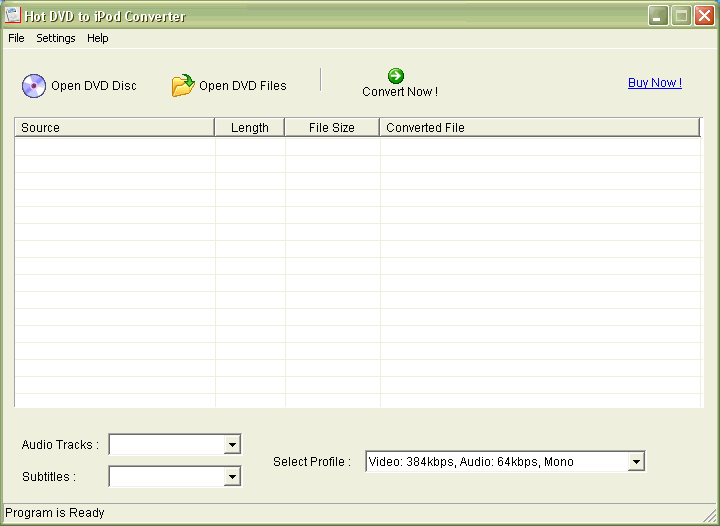The image size is (720, 526).
Task: Follow the Buy Now! link
Action: (x=655, y=83)
